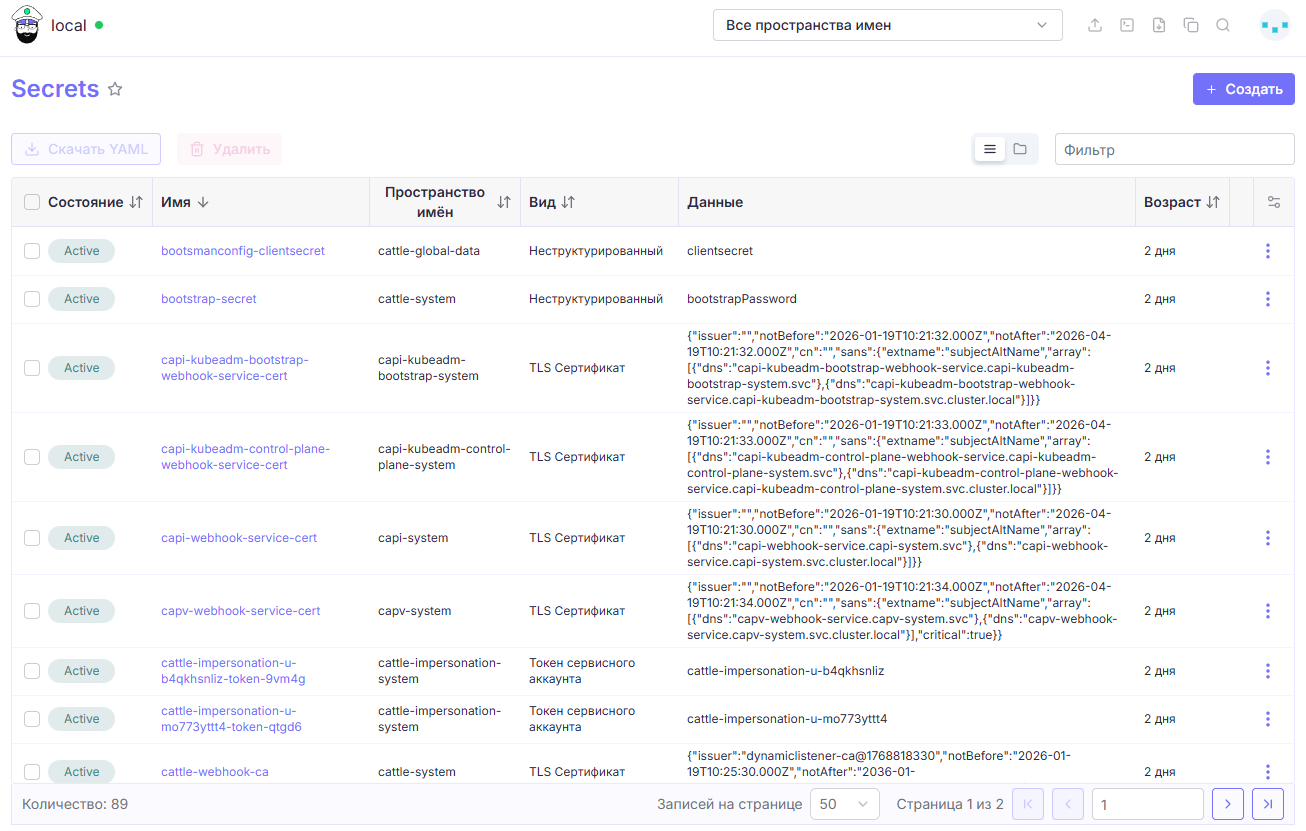Open row actions for bootstrap-secret

click(x=1268, y=299)
